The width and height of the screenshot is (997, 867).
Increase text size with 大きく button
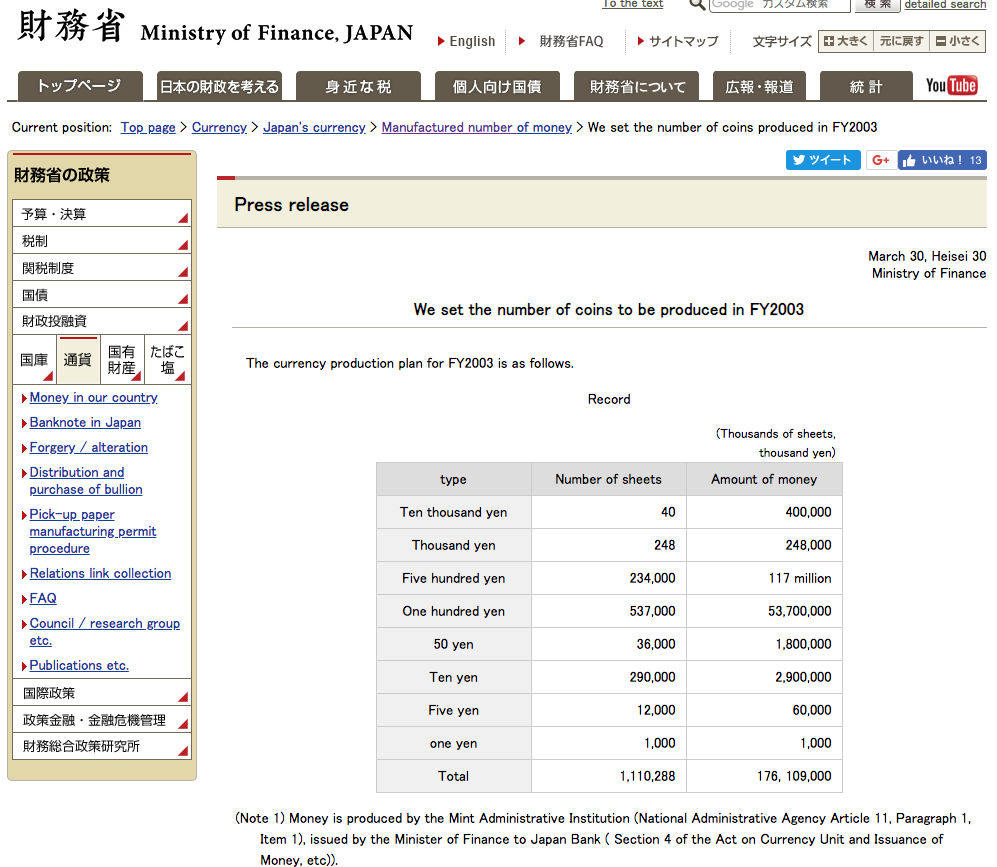(x=845, y=41)
